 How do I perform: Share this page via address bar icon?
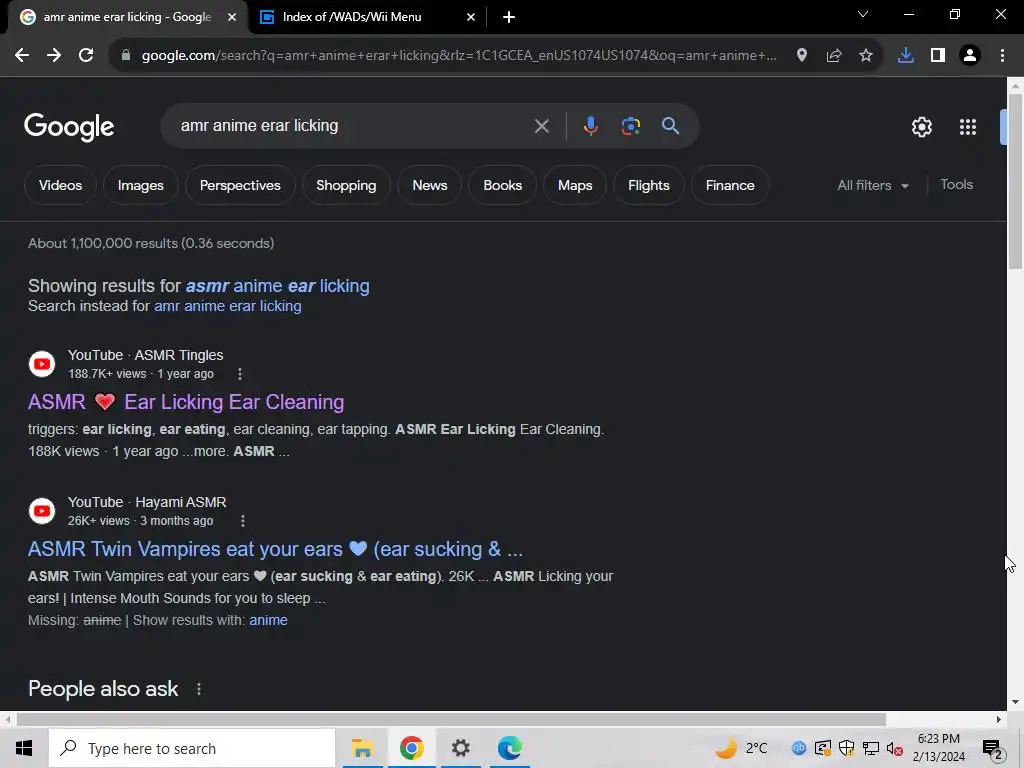(834, 56)
